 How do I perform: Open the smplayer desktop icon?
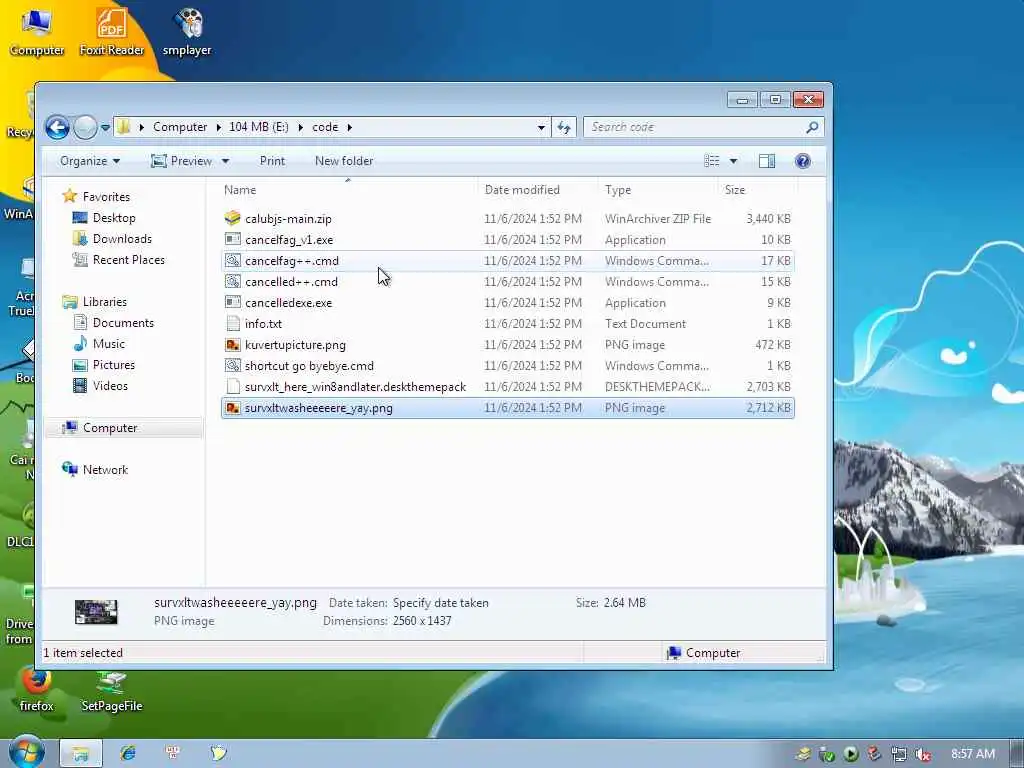pos(187,32)
